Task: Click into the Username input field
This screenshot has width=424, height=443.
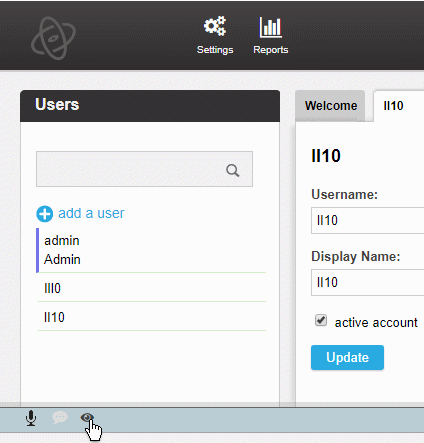Action: [368, 220]
